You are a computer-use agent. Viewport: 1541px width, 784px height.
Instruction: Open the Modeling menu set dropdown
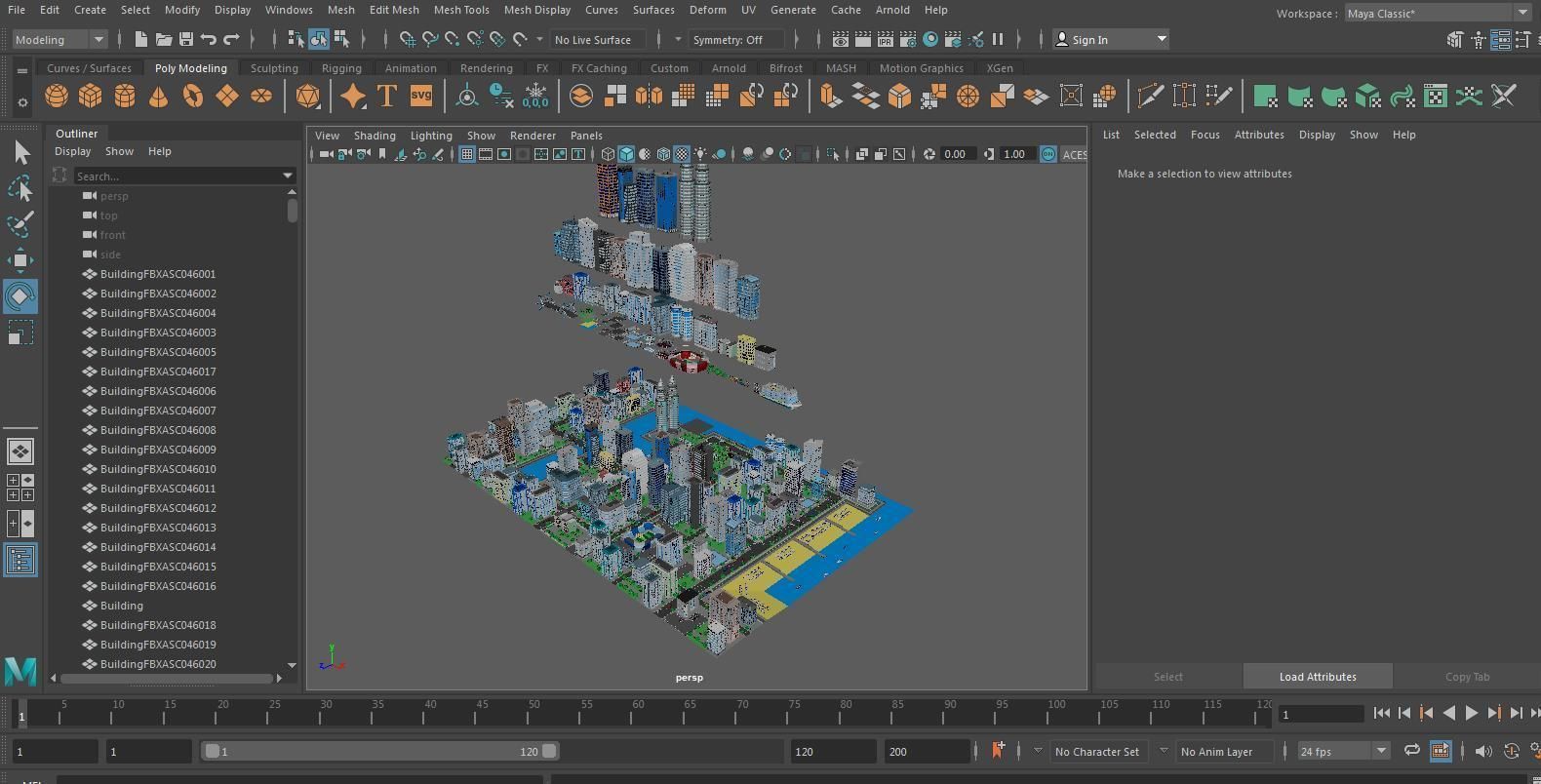pos(59,39)
